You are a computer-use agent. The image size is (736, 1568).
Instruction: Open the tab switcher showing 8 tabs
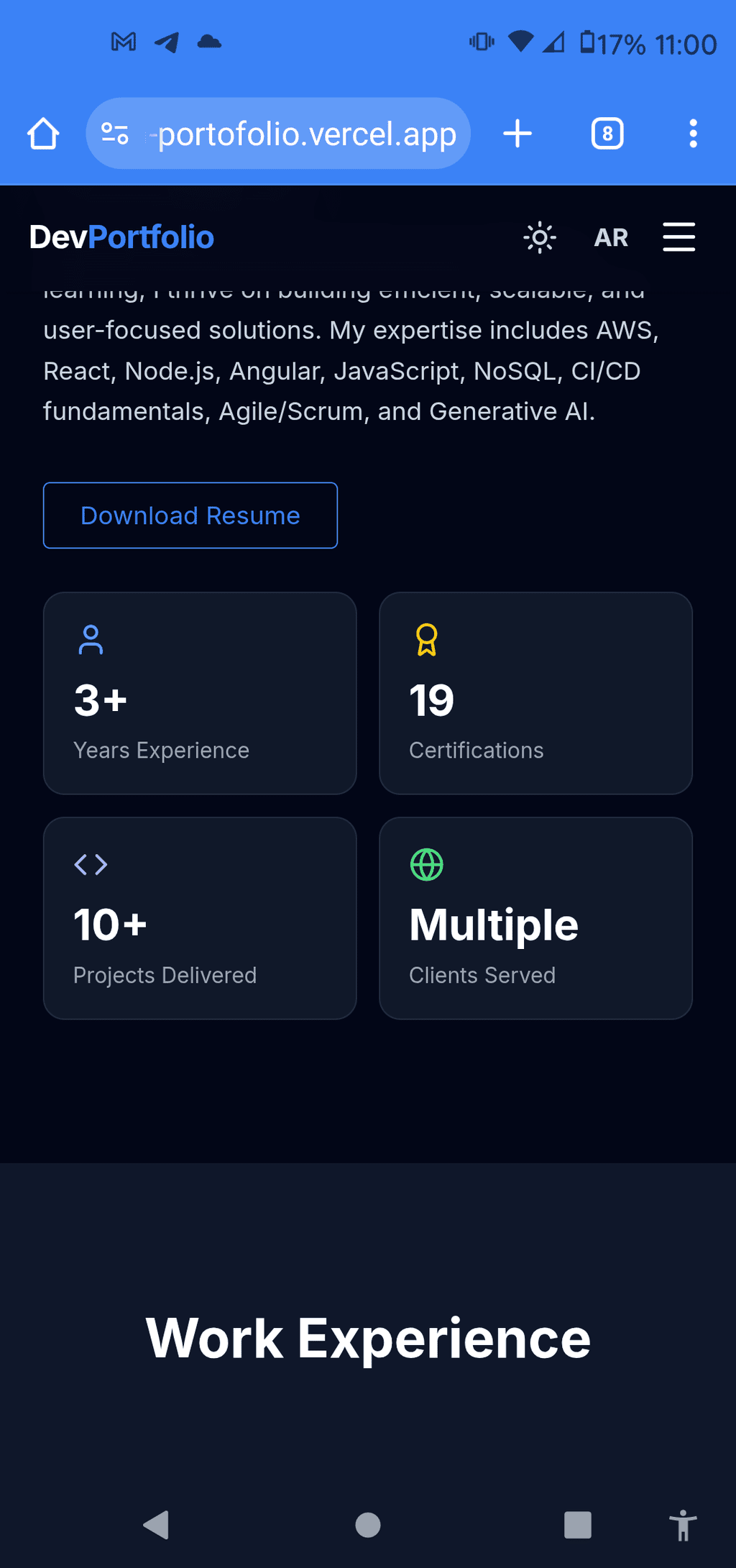coord(607,134)
